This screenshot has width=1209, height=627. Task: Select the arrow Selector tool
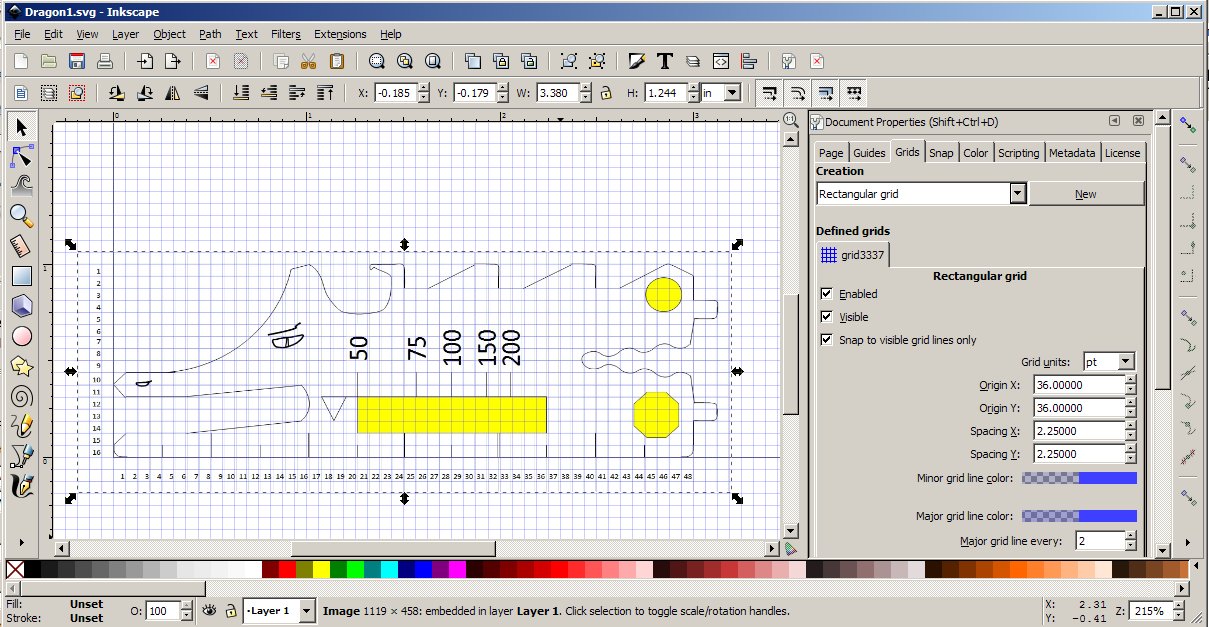(21, 126)
